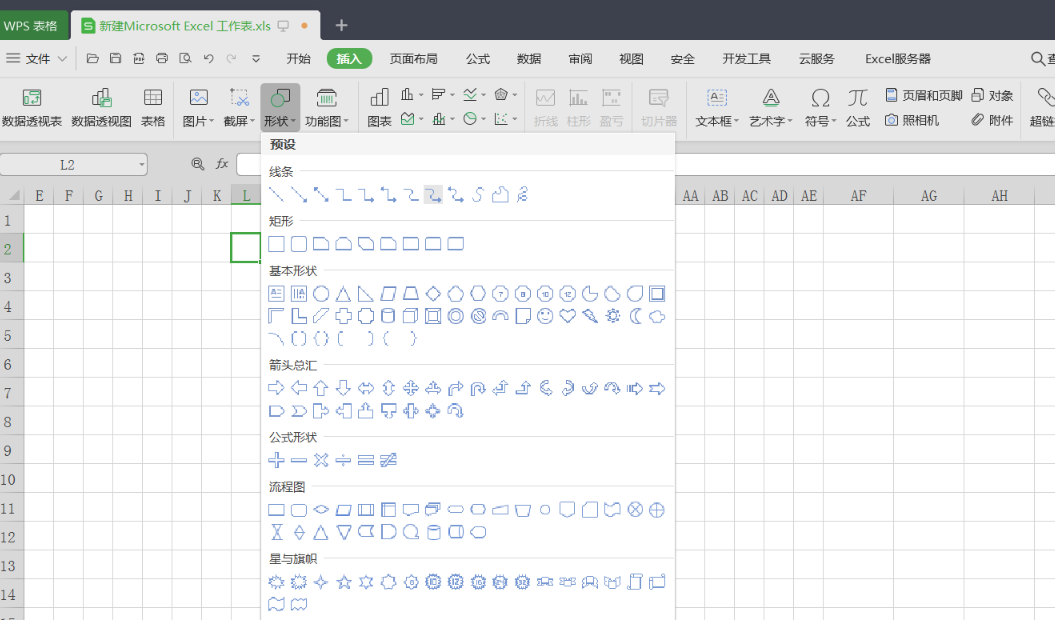Open the 云服务 tab
Viewport: 1055px width, 620px height.
pos(816,59)
